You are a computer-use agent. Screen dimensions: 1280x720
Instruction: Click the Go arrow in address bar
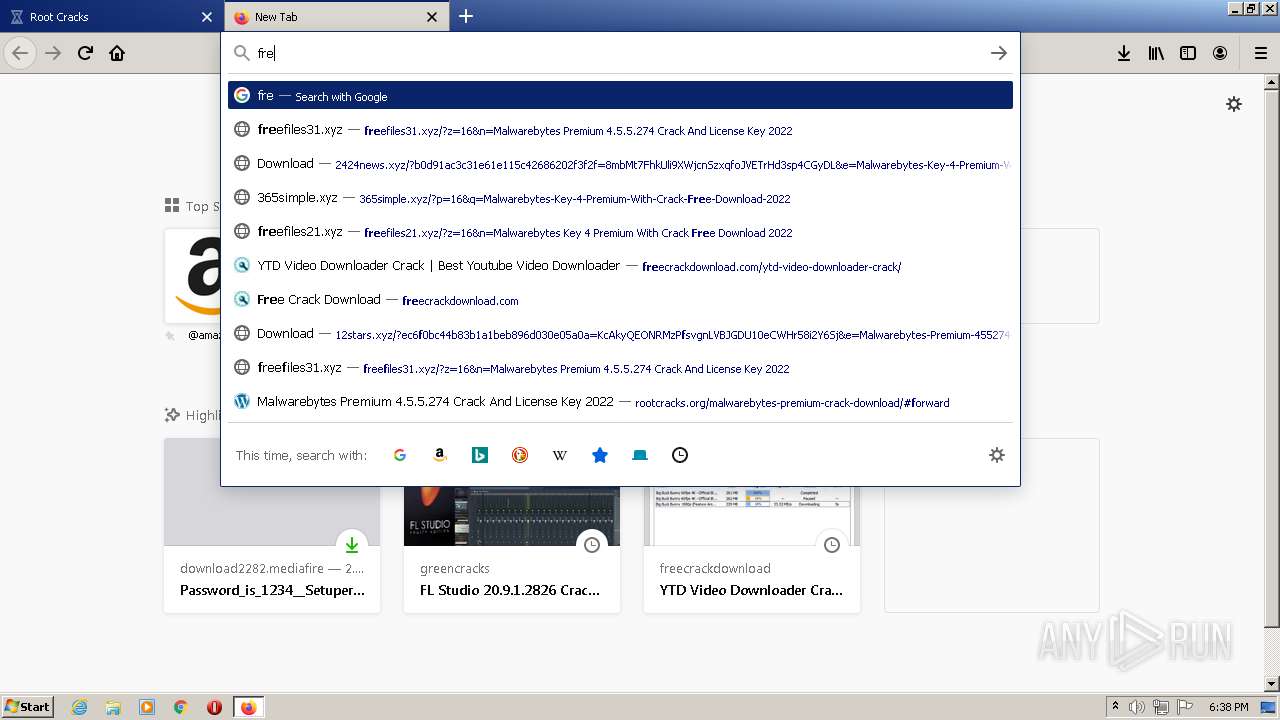tap(998, 53)
